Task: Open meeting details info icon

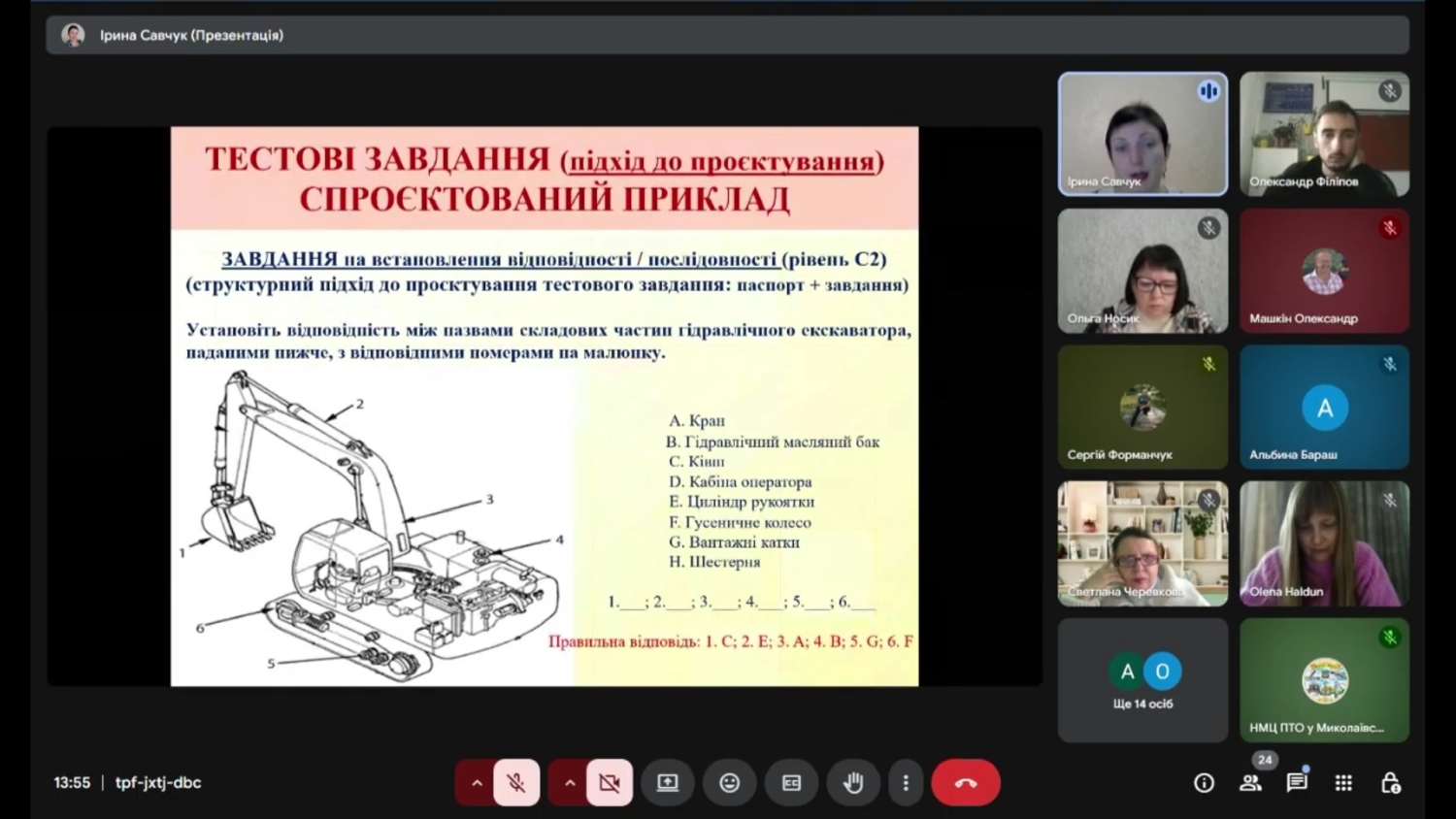Action: (1204, 783)
